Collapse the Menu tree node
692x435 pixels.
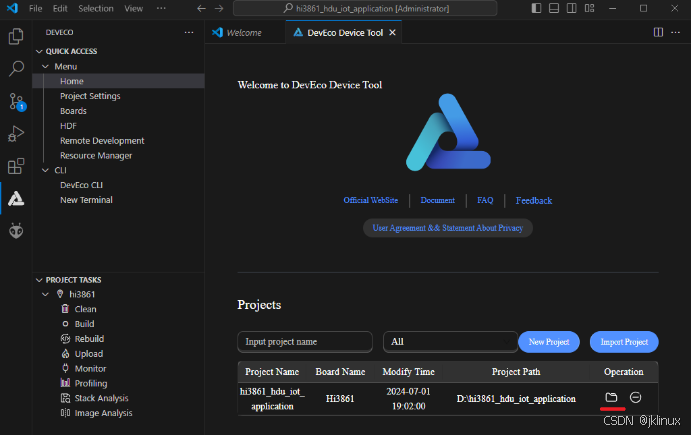coord(45,66)
